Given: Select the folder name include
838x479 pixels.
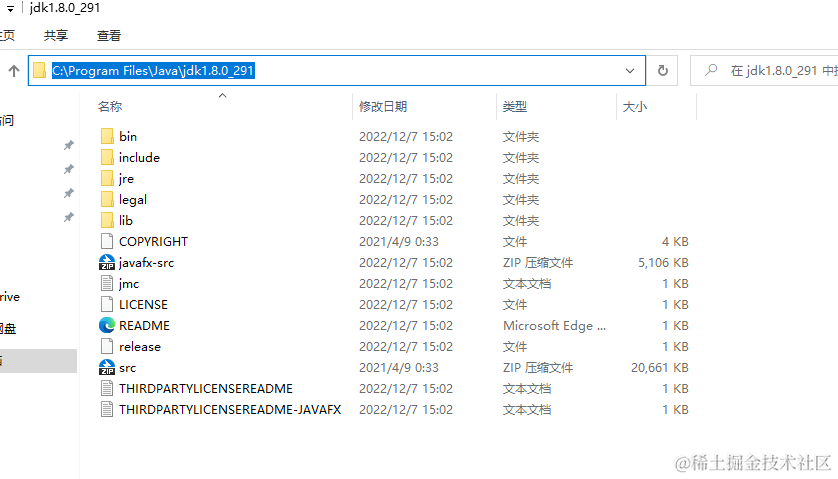Looking at the screenshot, I should point(139,158).
